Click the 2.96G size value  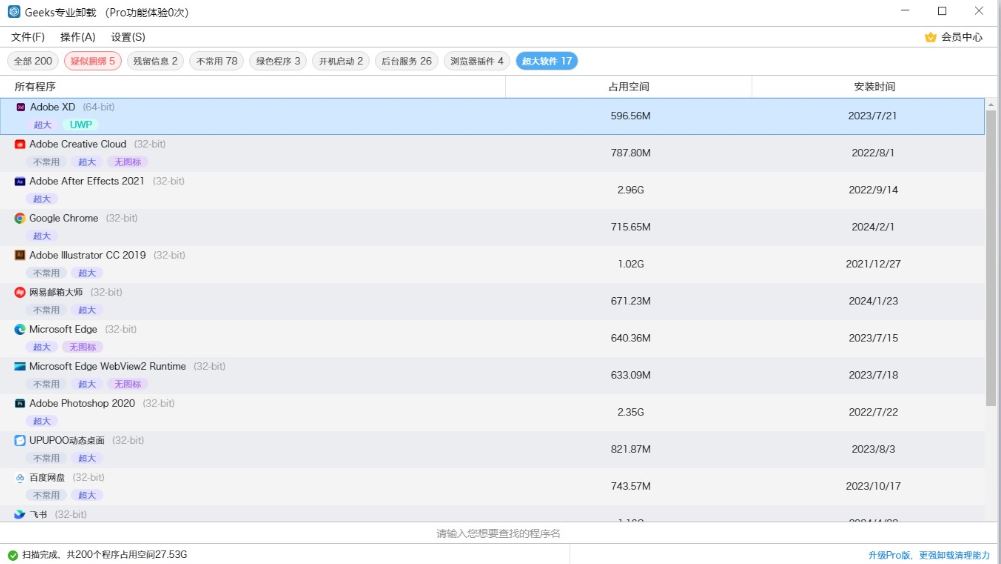(x=631, y=190)
